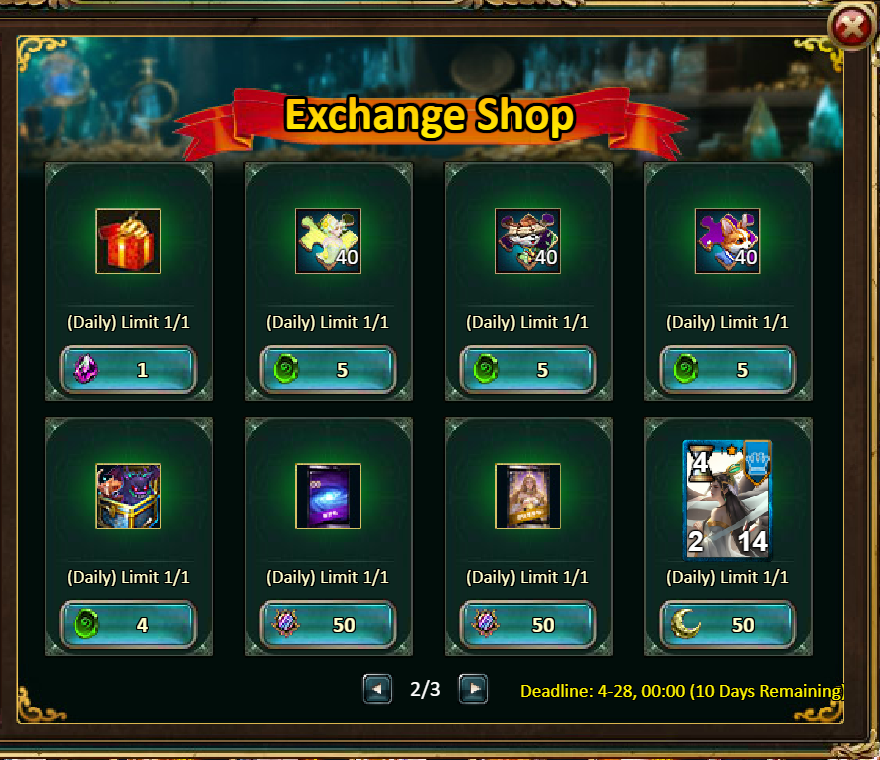
Task: Select the raccoon puzzle piece item
Action: coord(528,241)
